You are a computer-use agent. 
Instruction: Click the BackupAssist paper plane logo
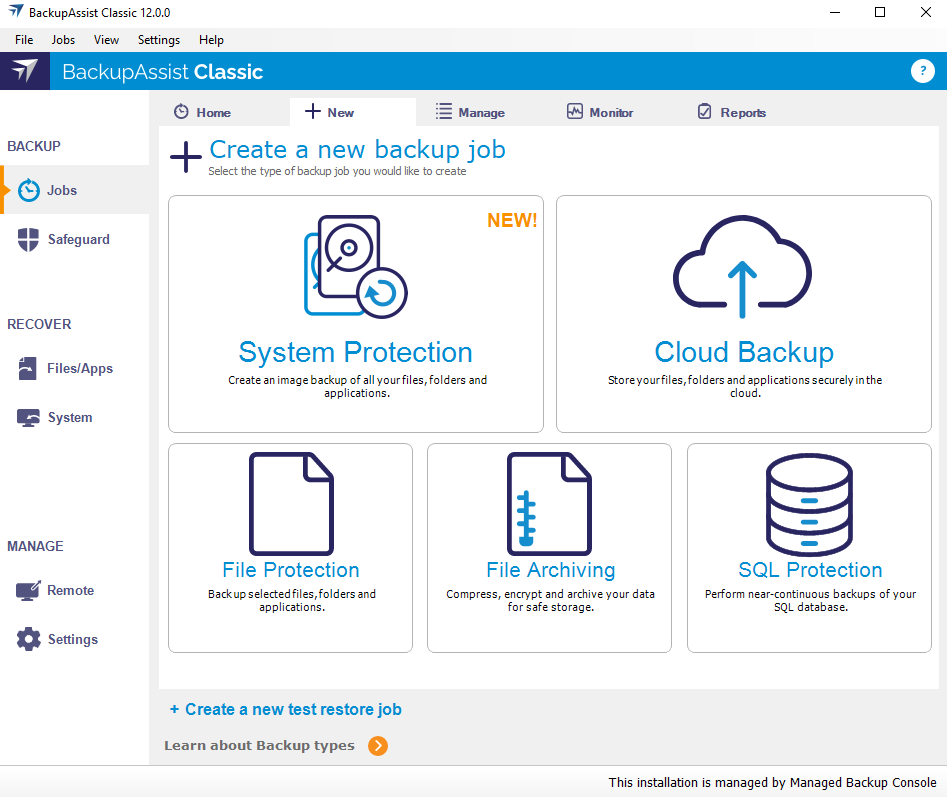pos(25,71)
